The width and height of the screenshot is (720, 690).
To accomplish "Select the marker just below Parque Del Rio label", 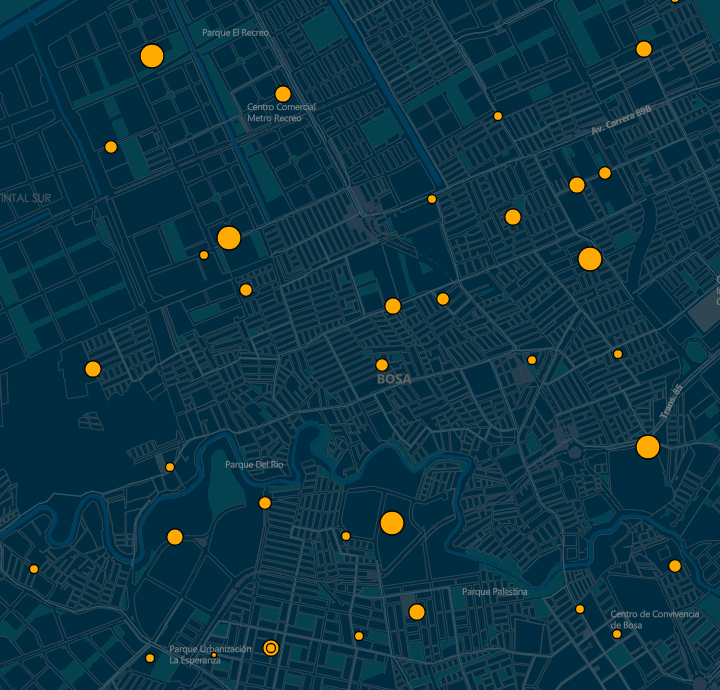I will [265, 503].
